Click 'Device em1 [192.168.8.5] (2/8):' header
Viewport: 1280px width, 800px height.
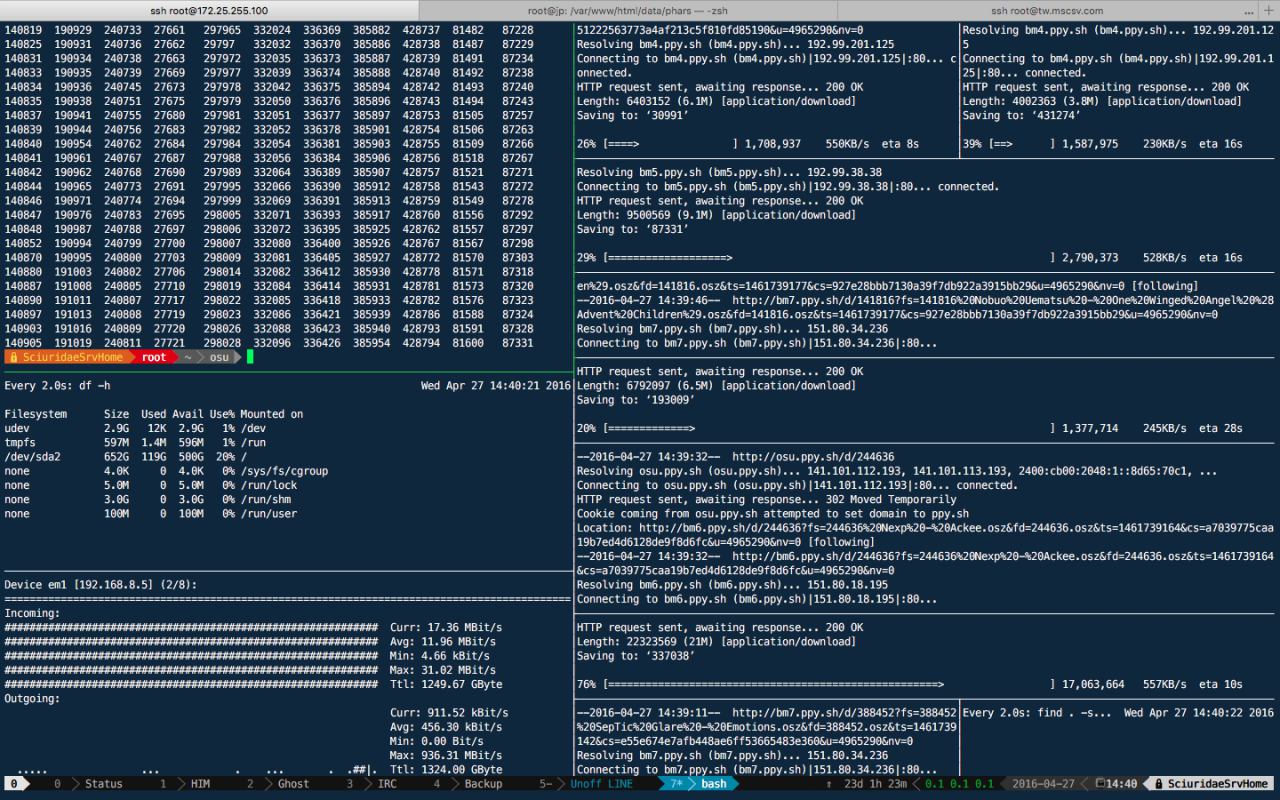point(101,585)
